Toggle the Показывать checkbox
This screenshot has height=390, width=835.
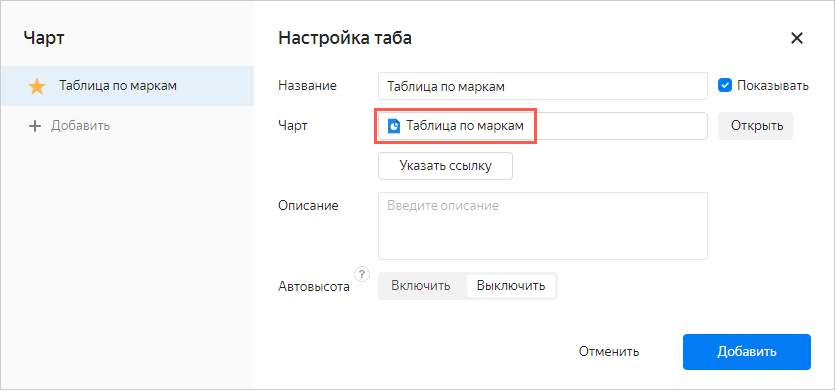coord(725,85)
